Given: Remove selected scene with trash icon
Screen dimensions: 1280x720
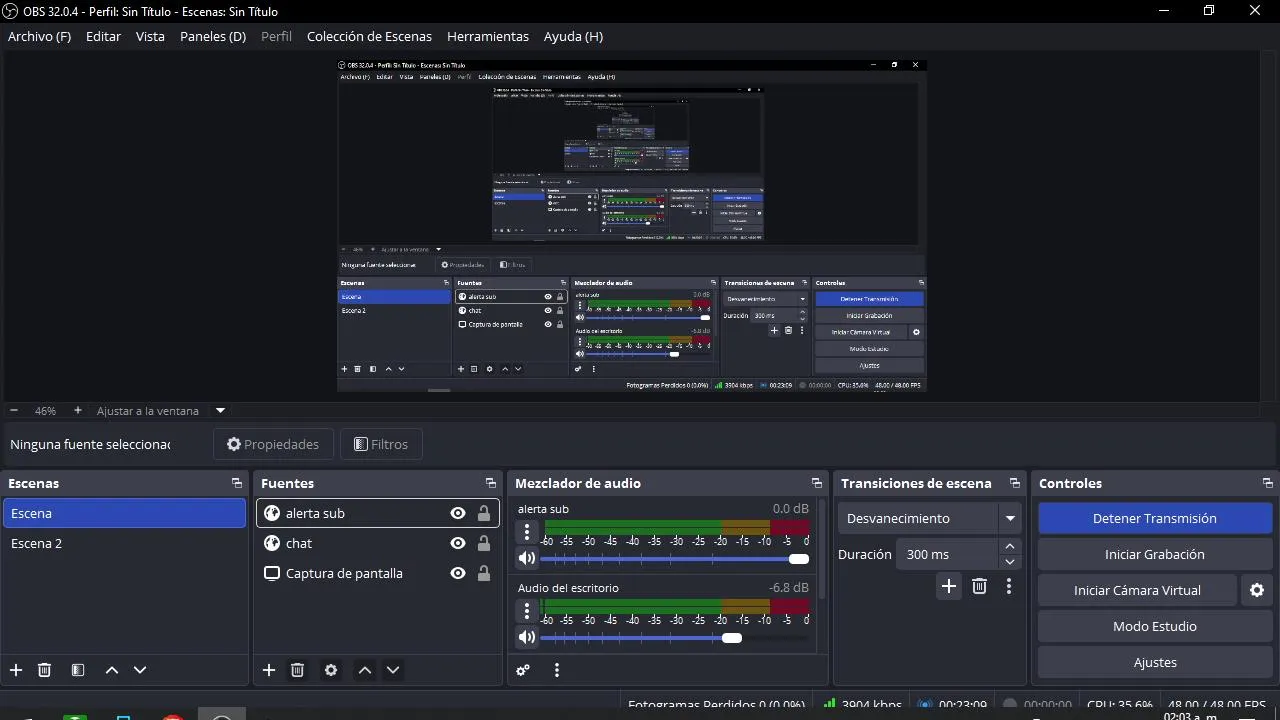Looking at the screenshot, I should click(44, 670).
